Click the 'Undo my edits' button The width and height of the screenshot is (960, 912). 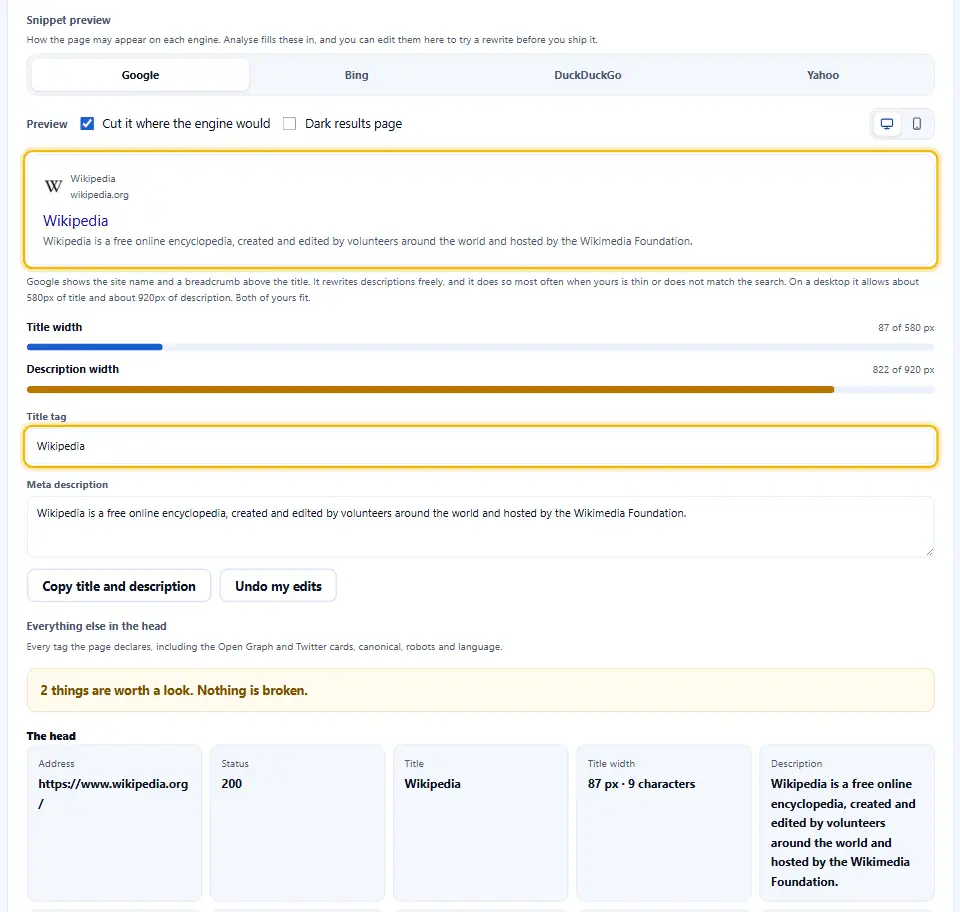point(278,586)
